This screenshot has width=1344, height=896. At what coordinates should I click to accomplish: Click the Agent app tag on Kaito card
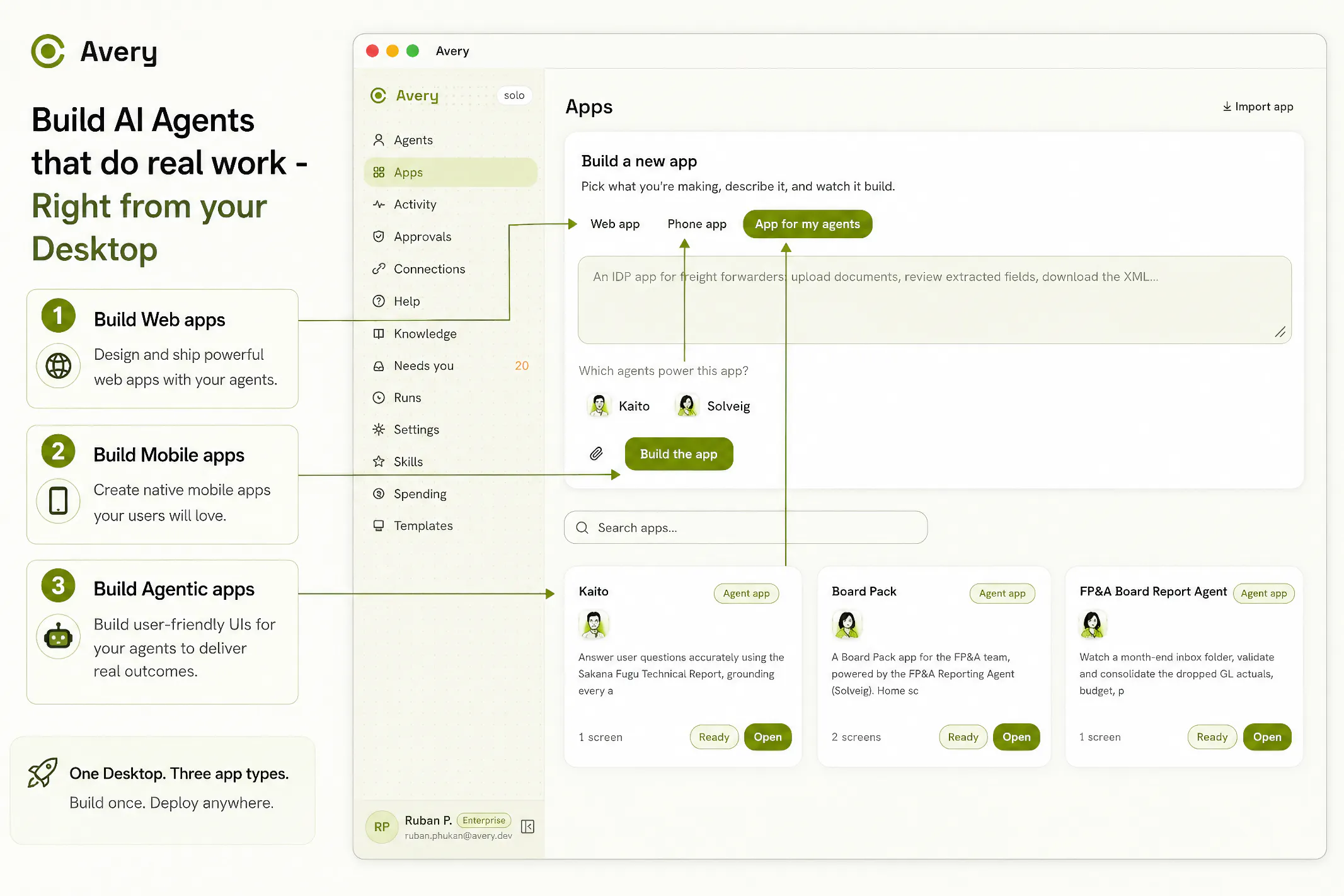(x=746, y=593)
